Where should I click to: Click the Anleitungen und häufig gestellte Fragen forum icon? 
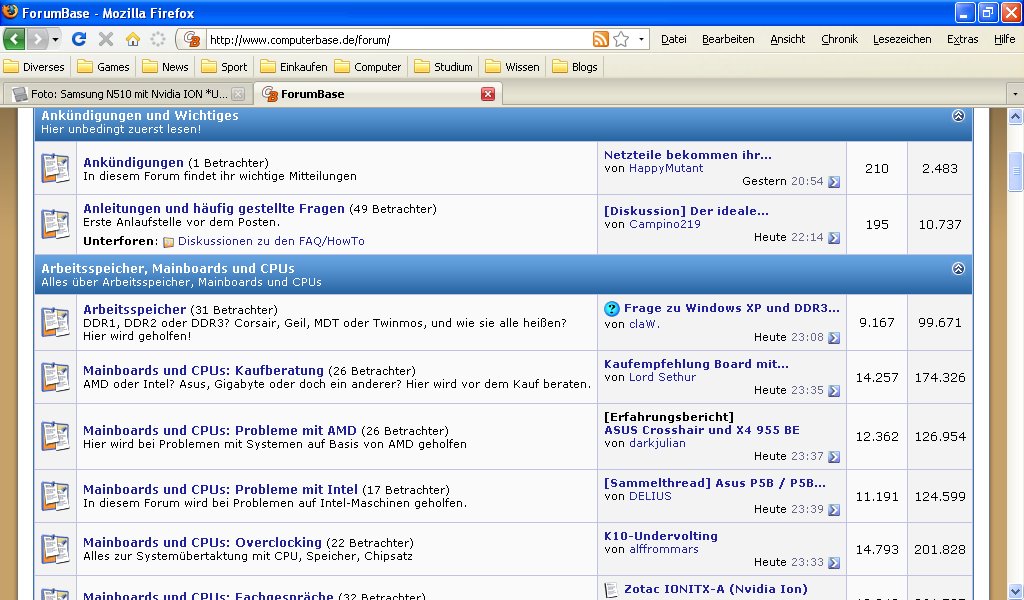pos(56,224)
